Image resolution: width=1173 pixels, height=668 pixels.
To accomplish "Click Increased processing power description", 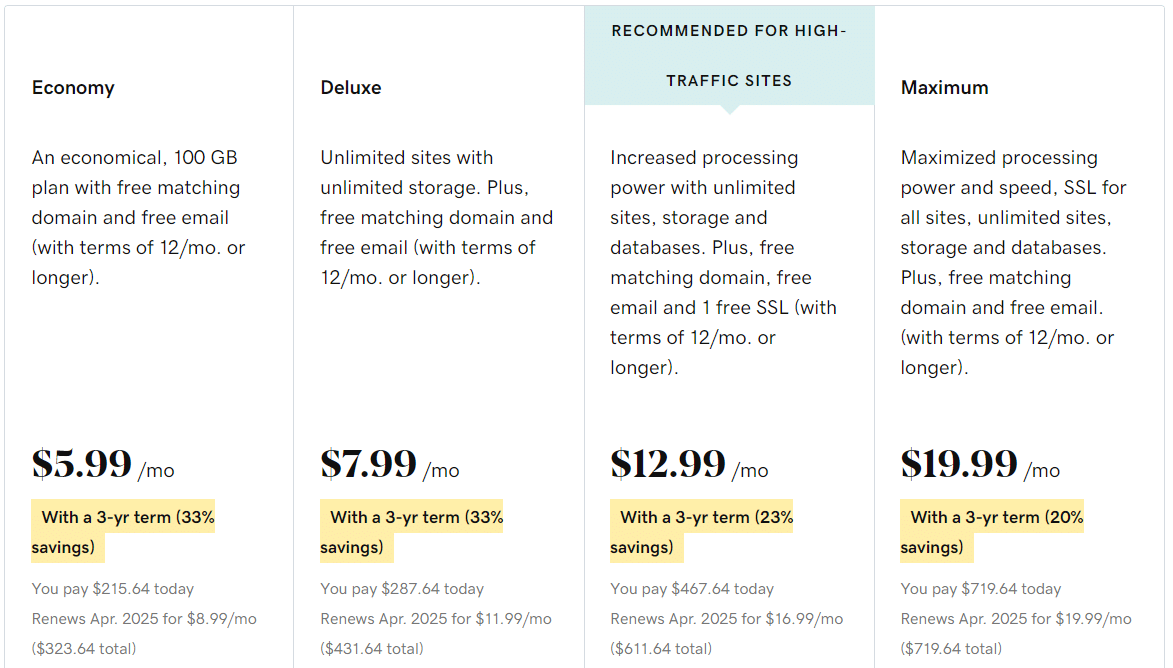I will coord(723,263).
